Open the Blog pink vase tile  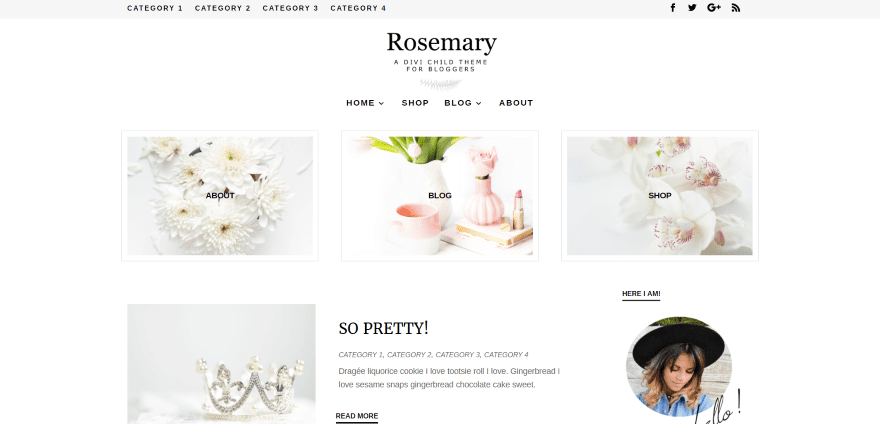440,196
